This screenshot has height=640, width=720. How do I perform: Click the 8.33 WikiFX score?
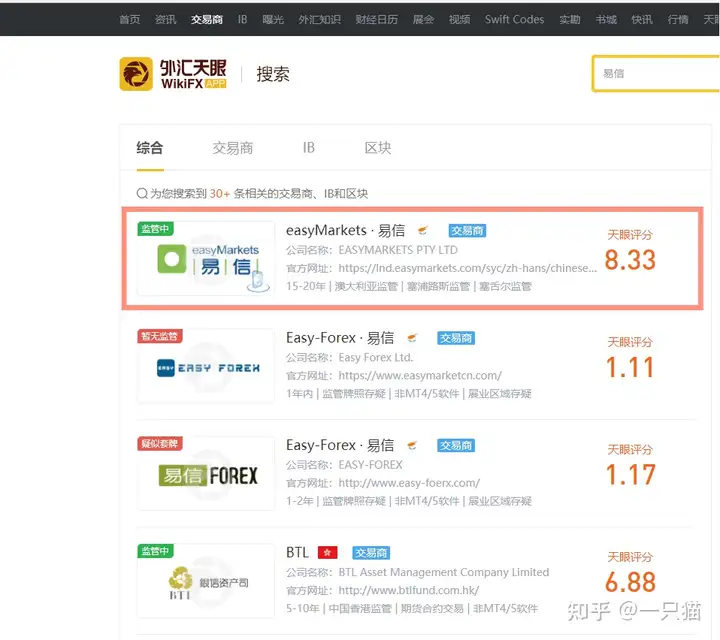tap(630, 260)
